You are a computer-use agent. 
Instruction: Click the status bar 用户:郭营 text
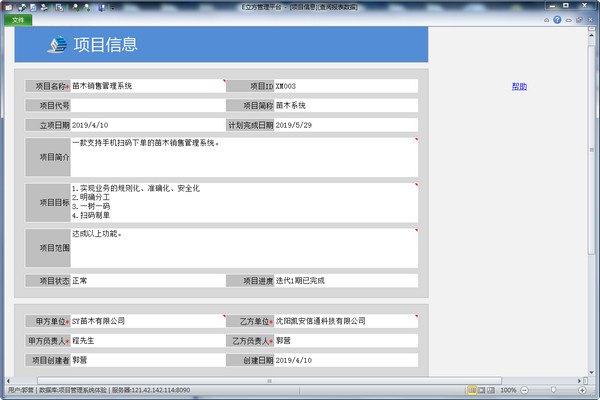[21, 390]
